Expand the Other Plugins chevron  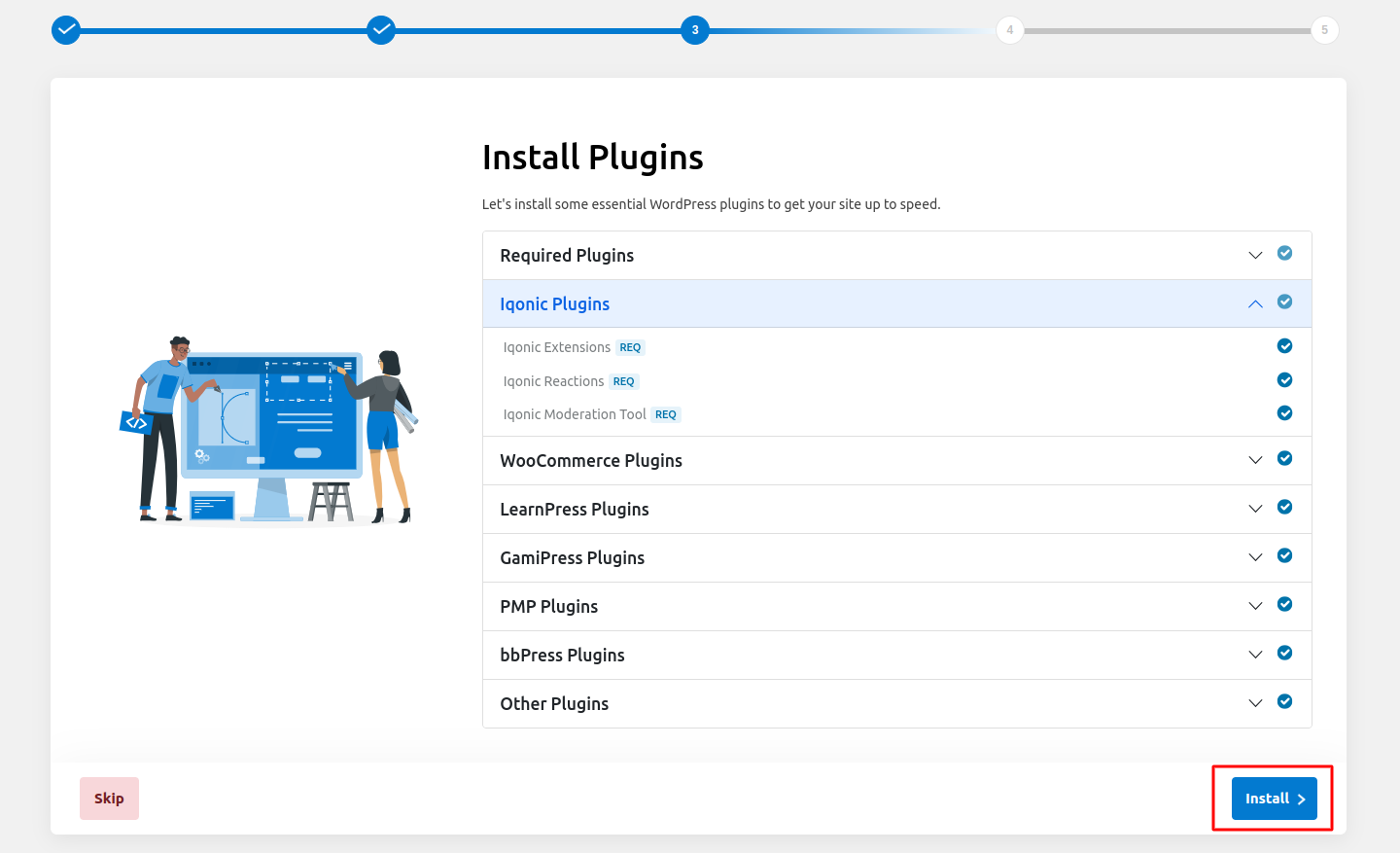point(1255,703)
